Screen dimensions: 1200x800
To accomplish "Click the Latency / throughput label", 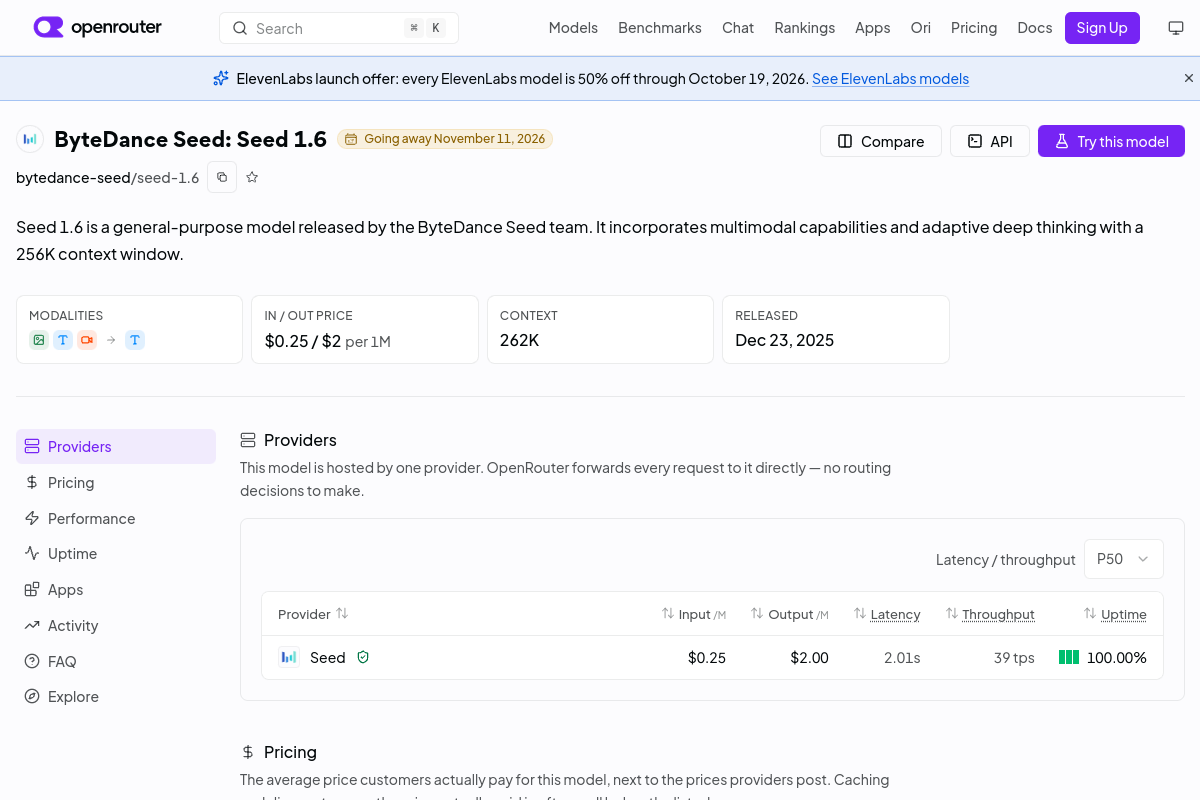I will pyautogui.click(x=1005, y=559).
